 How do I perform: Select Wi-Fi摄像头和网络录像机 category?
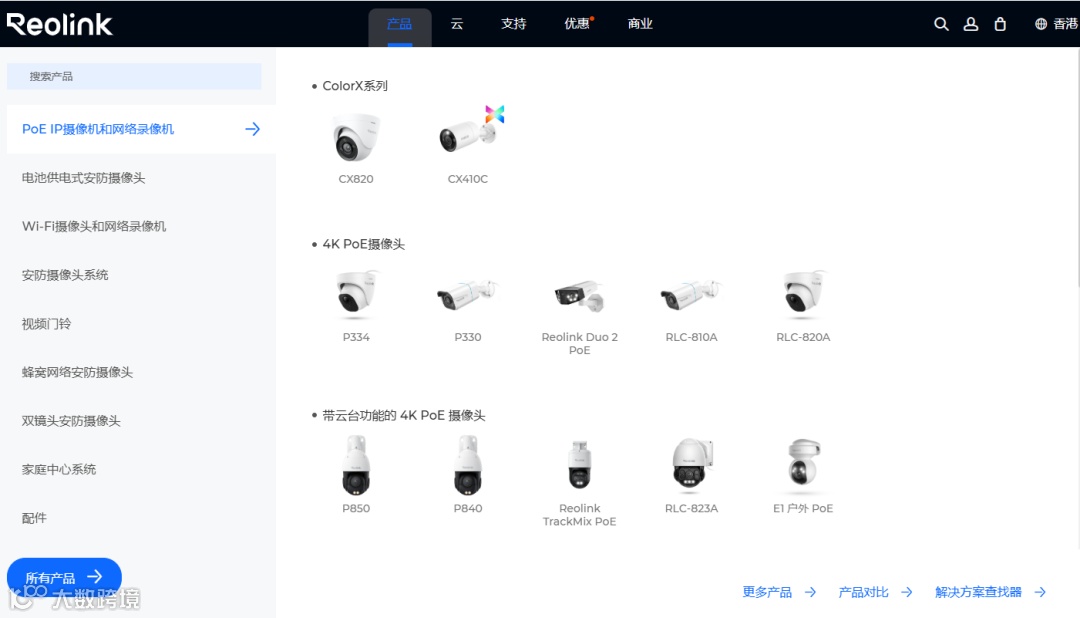[x=94, y=226]
